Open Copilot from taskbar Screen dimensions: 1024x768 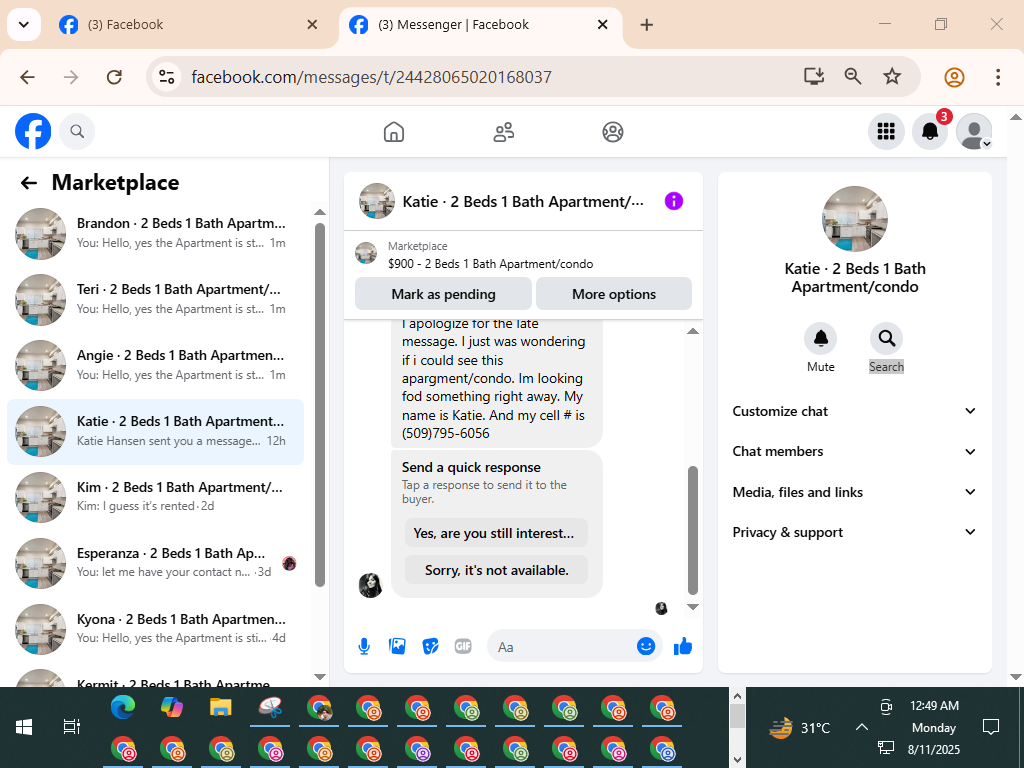[x=172, y=707]
